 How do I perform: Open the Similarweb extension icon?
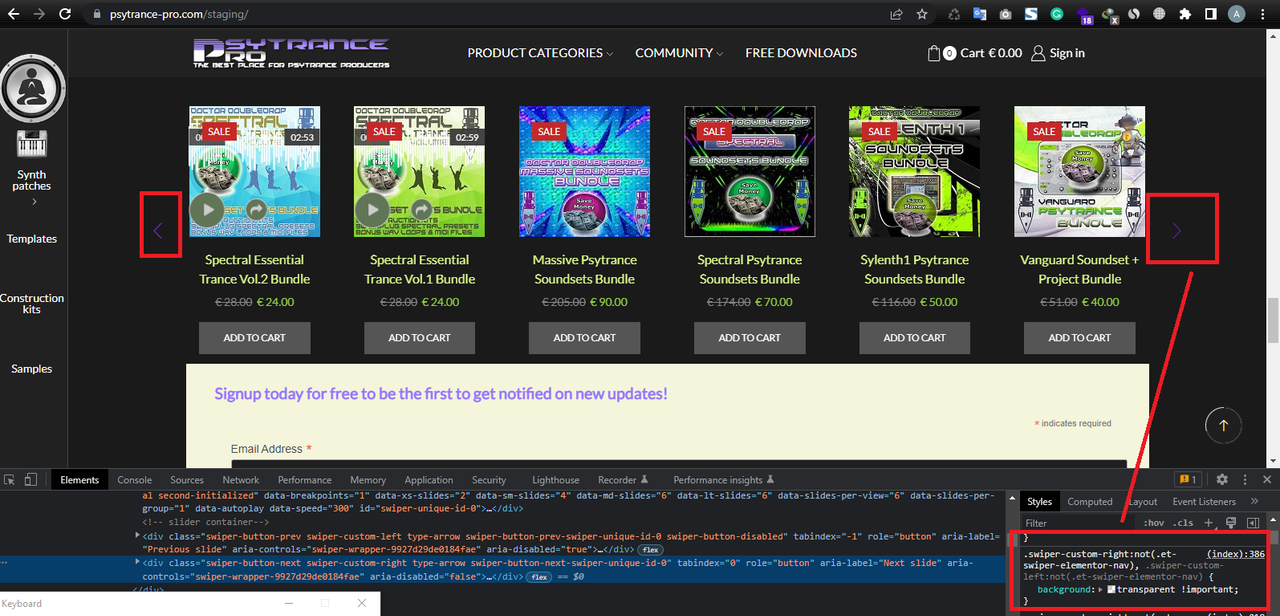pos(1134,14)
